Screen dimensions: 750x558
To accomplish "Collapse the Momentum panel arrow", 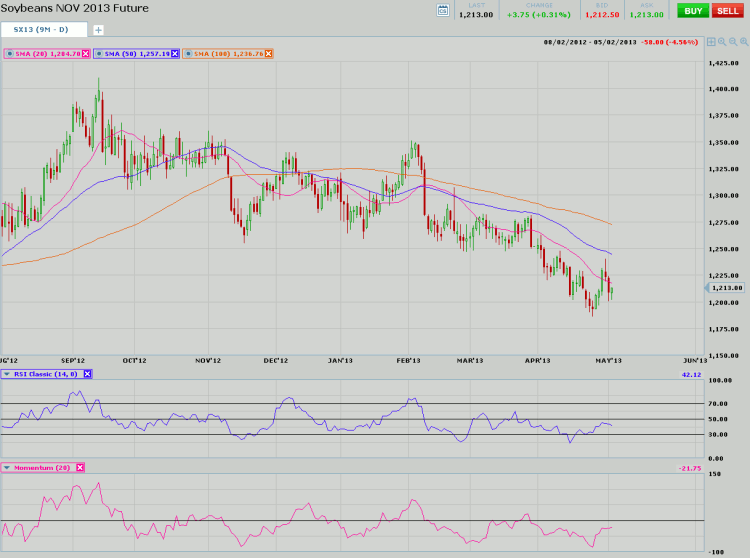I will [x=8, y=467].
